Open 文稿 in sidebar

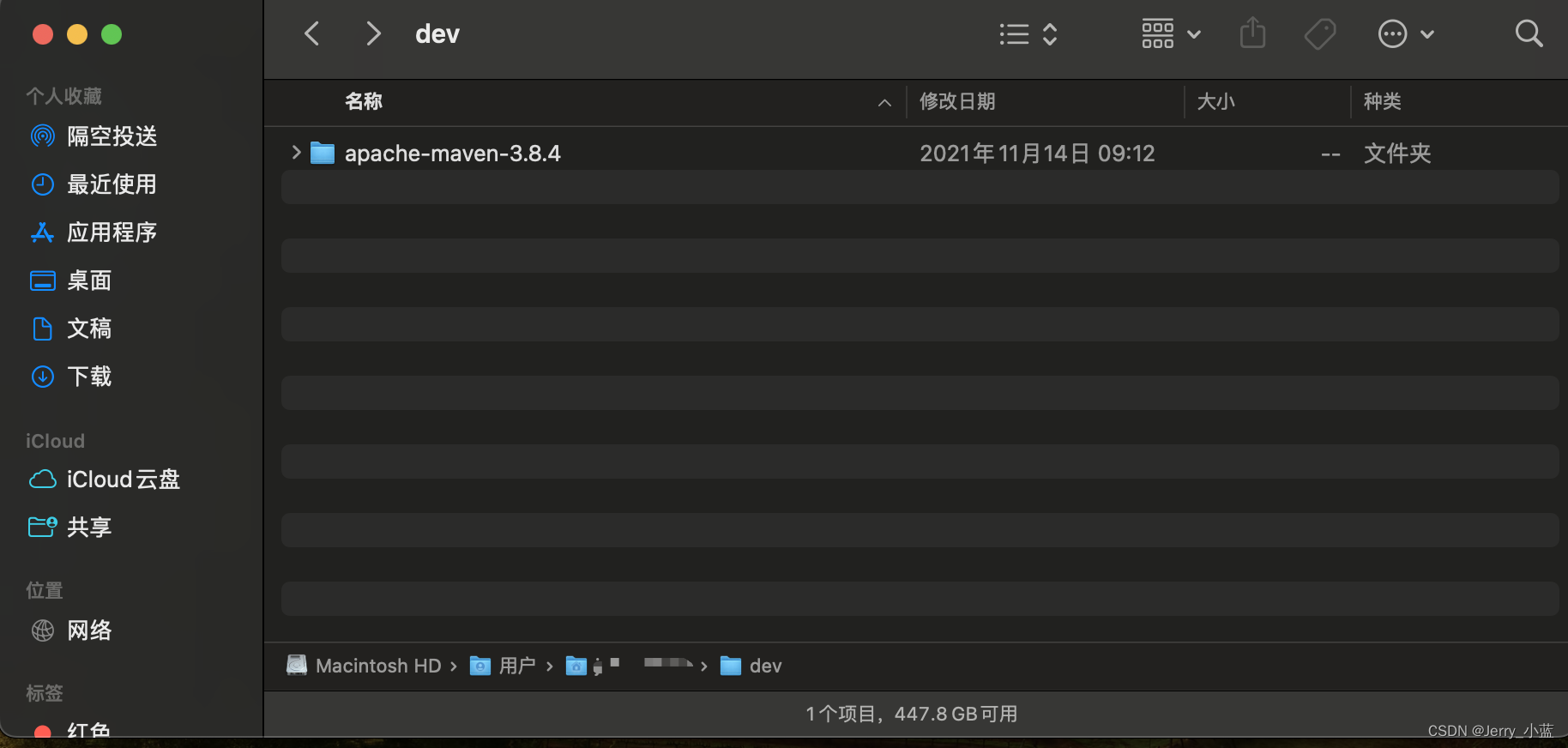point(71,329)
